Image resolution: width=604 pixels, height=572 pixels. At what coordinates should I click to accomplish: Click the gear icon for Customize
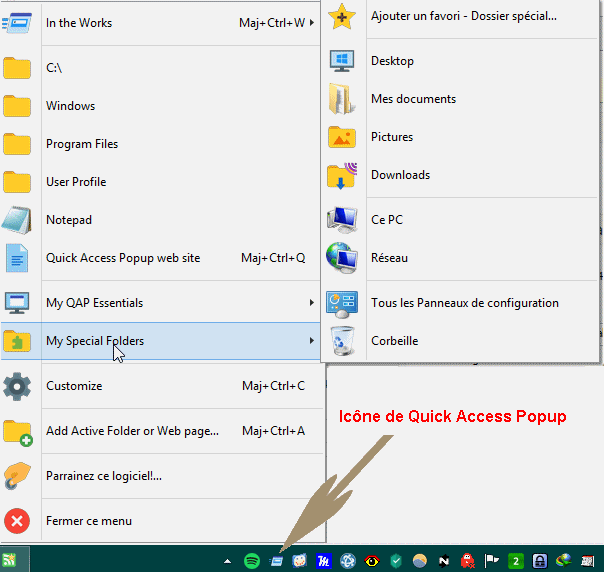tap(17, 386)
